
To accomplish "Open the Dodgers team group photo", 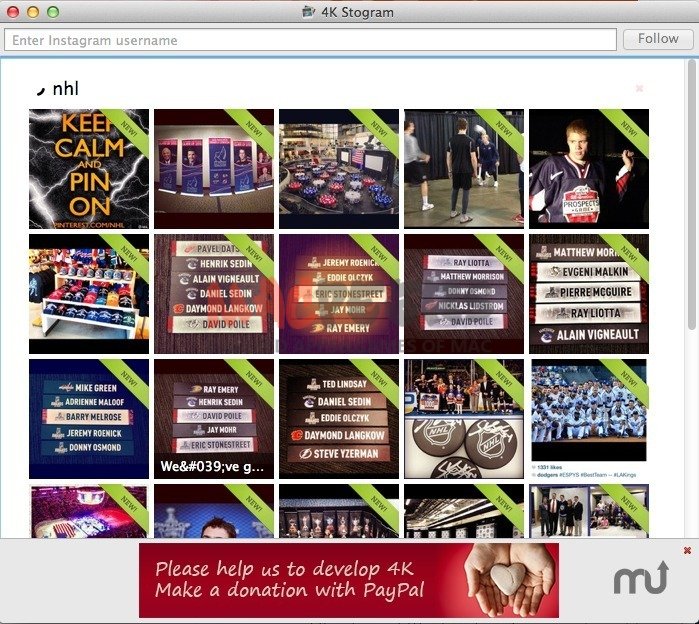I will [589, 419].
